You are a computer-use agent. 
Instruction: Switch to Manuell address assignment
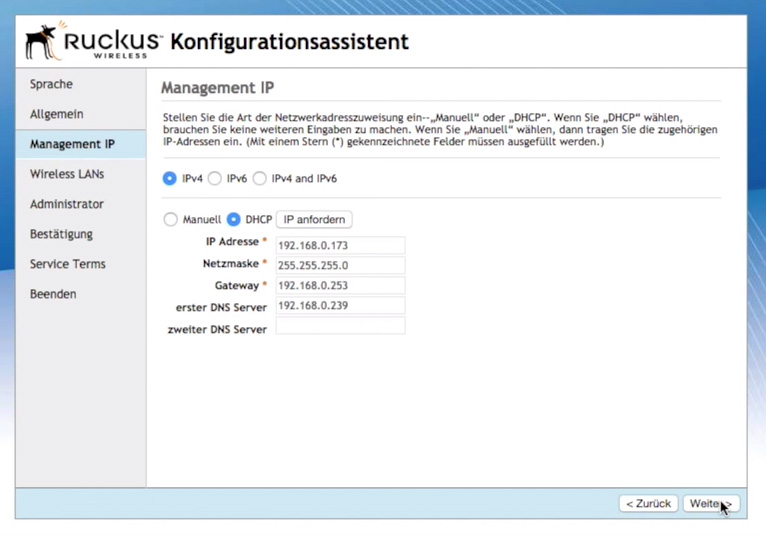(171, 220)
